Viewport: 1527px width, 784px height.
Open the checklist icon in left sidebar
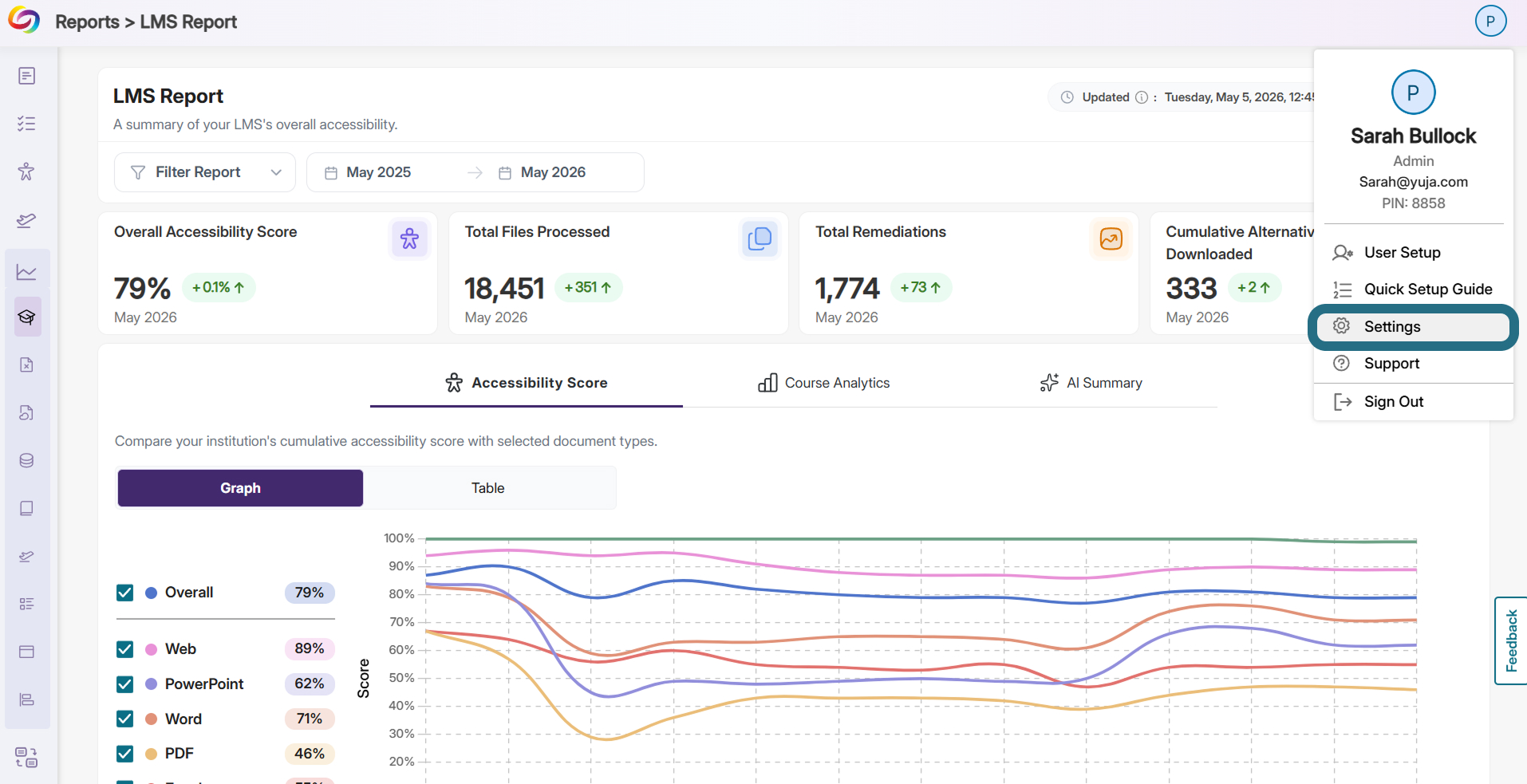tap(26, 124)
